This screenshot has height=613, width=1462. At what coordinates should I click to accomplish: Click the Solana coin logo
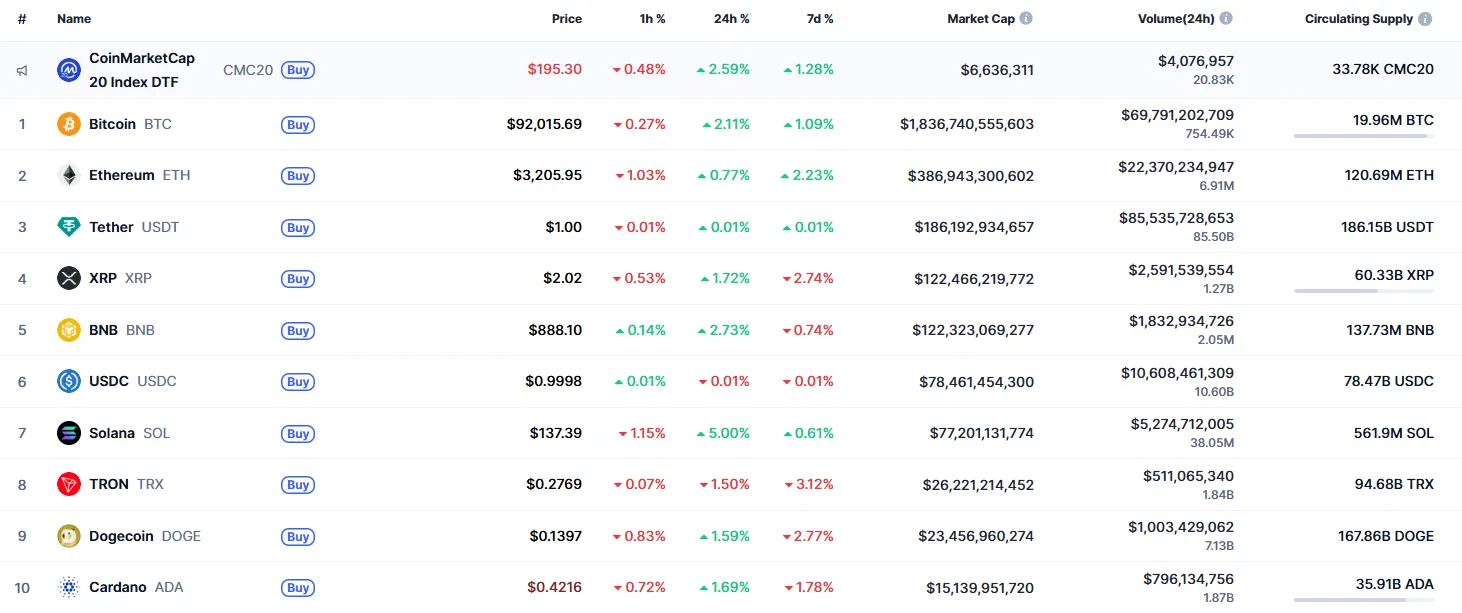68,433
